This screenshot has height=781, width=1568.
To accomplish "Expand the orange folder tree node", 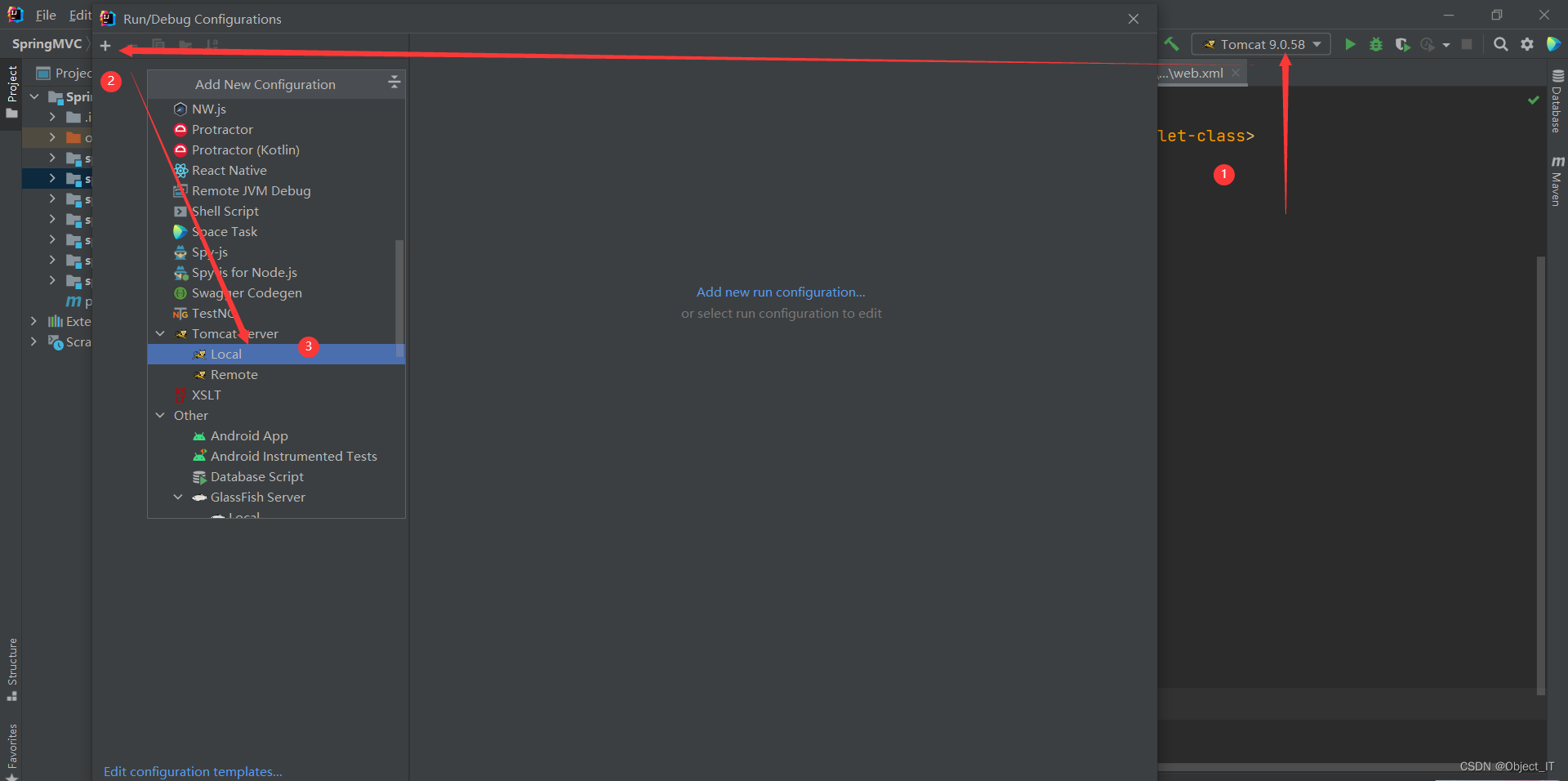I will (52, 137).
